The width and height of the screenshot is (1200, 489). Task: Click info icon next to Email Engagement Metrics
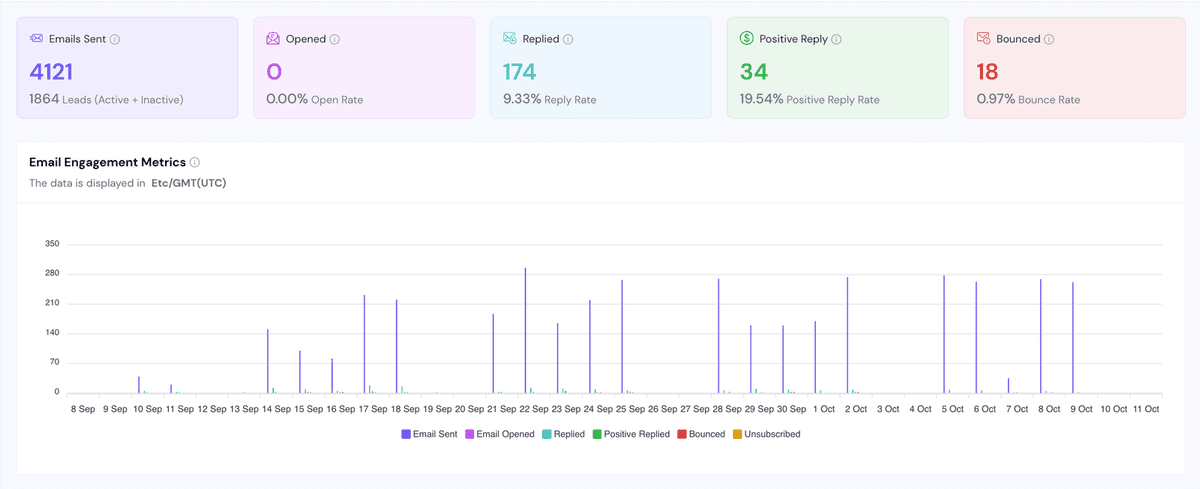[195, 162]
